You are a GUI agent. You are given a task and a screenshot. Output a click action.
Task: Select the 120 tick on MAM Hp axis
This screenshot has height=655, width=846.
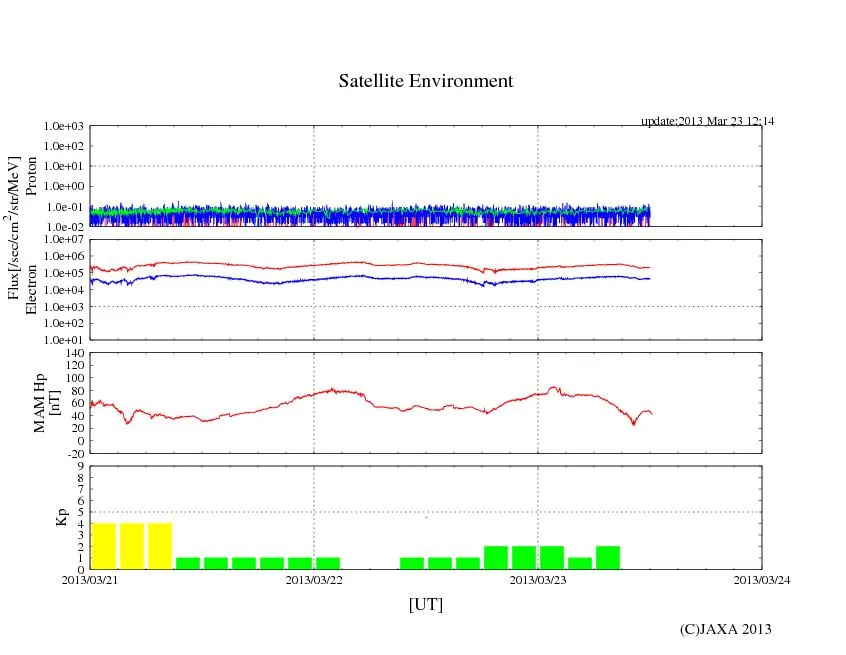pyautogui.click(x=75, y=365)
